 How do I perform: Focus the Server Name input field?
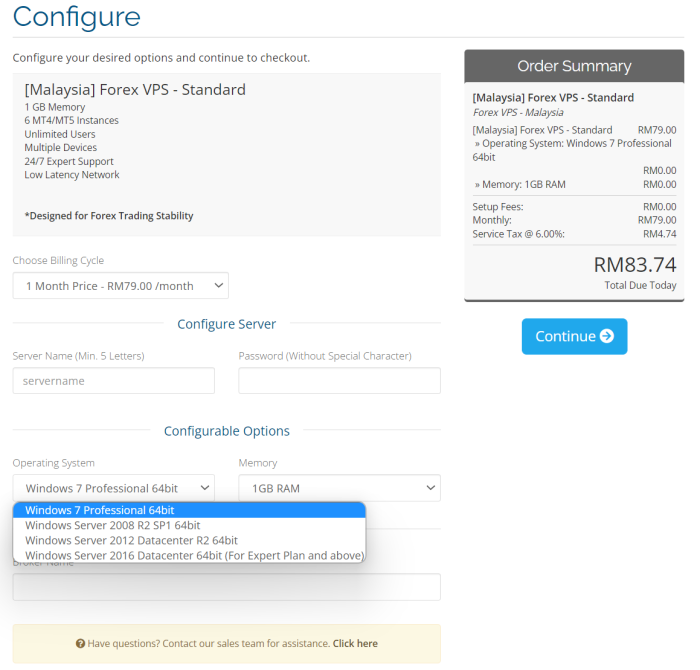pyautogui.click(x=113, y=381)
